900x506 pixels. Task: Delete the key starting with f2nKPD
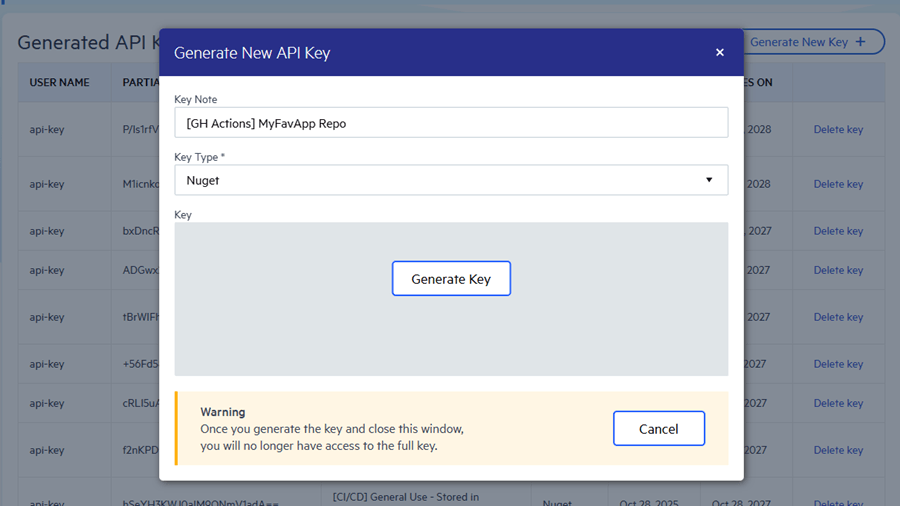pos(837,450)
